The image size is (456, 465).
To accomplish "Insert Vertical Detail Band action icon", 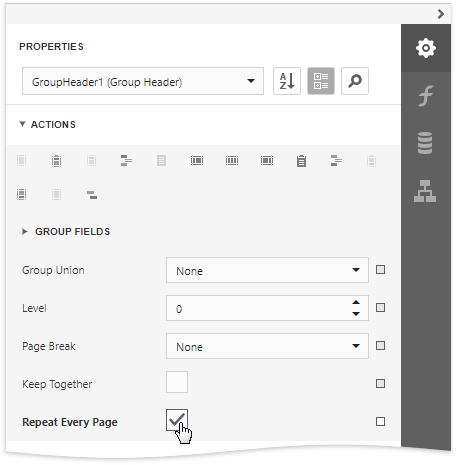I will pyautogui.click(x=232, y=161).
